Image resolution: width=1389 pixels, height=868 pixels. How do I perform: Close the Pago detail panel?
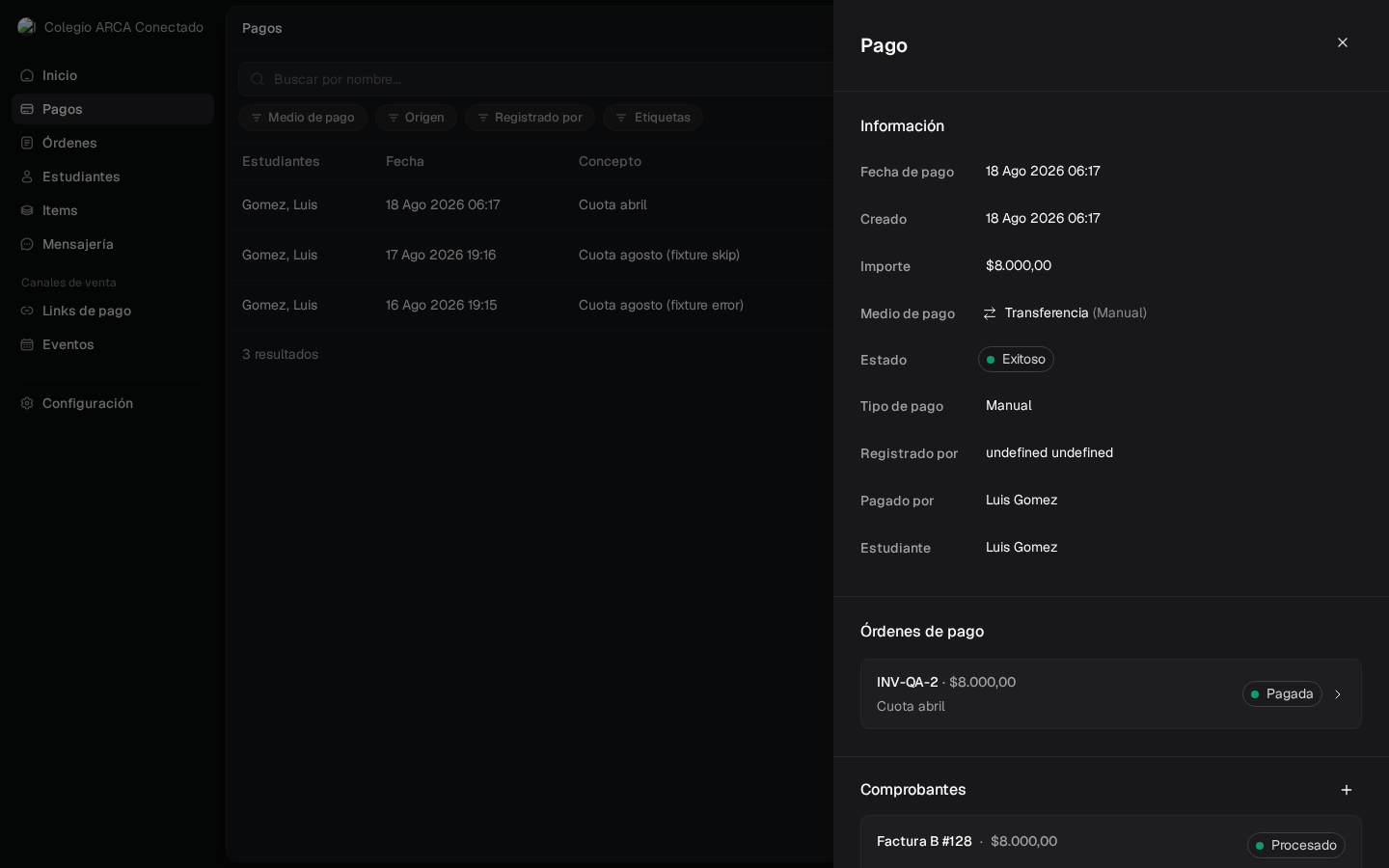click(1343, 42)
